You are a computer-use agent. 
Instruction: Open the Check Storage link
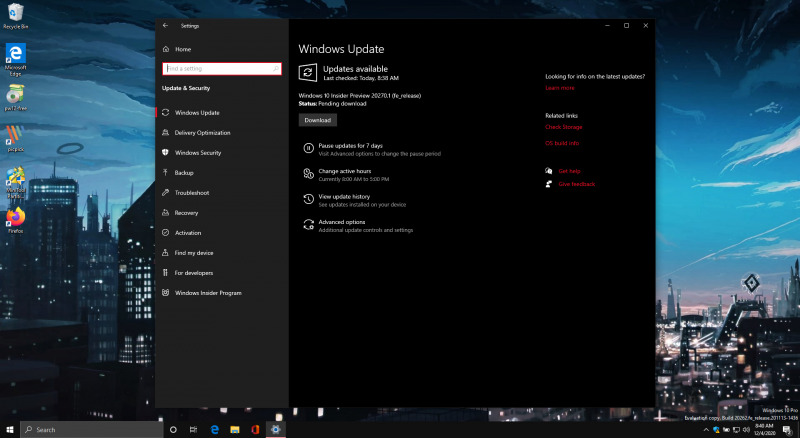(x=563, y=127)
